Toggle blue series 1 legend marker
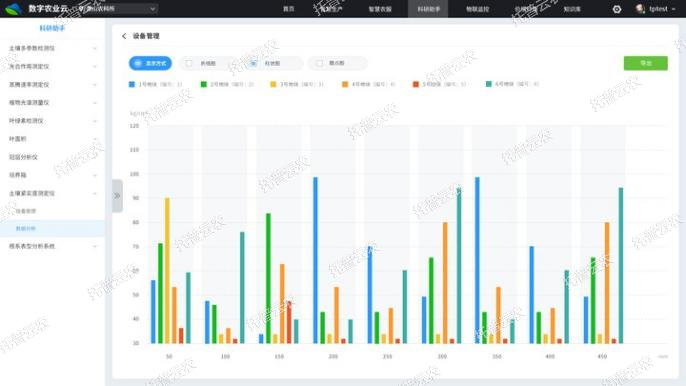The width and height of the screenshot is (686, 386). pos(132,84)
